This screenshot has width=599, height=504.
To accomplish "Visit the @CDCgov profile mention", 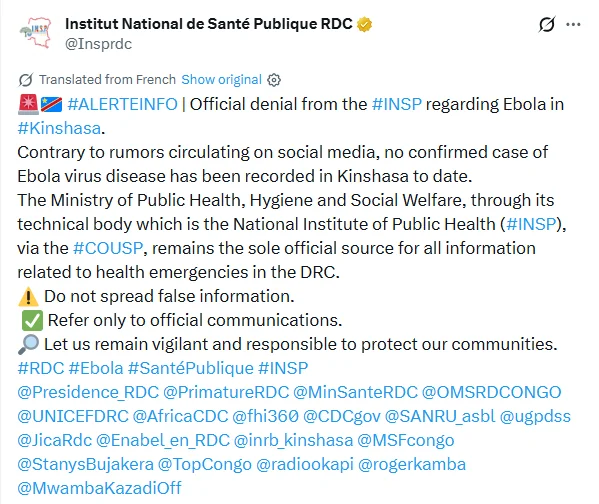I will (342, 416).
